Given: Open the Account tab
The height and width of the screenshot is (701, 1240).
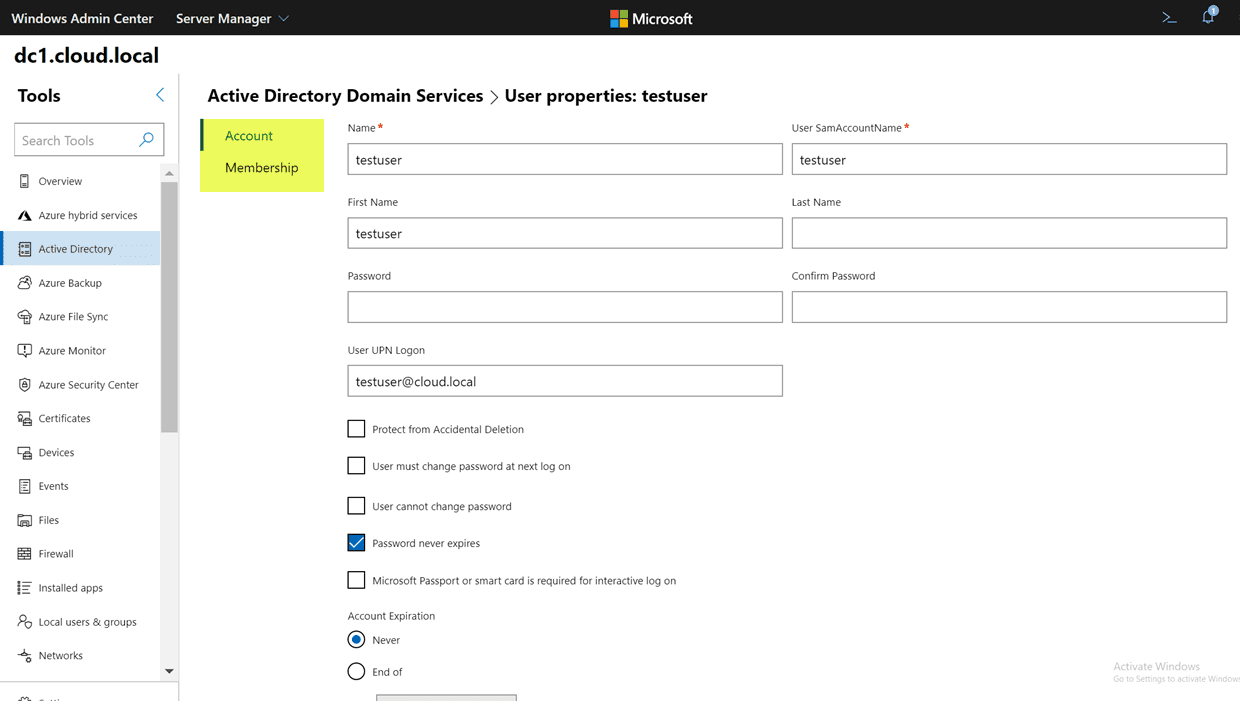Looking at the screenshot, I should [249, 136].
